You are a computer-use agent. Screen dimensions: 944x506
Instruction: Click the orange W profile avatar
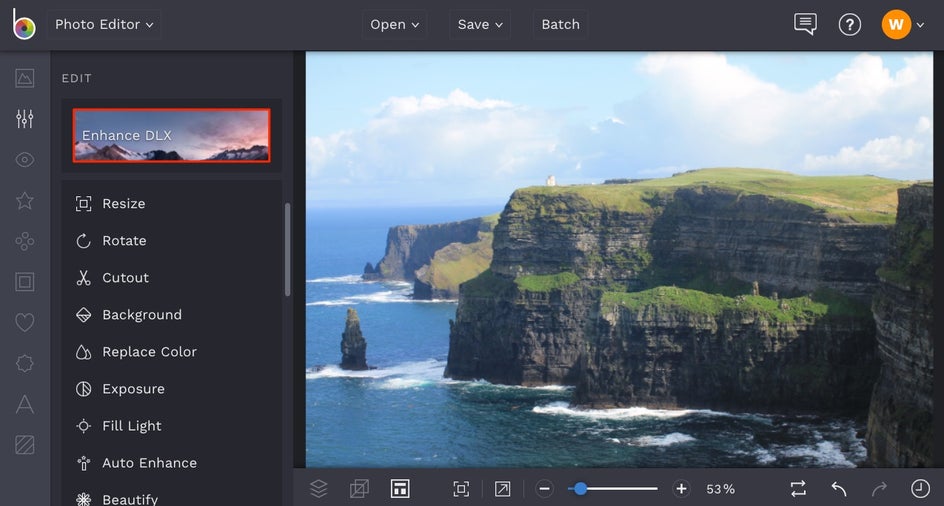(896, 25)
